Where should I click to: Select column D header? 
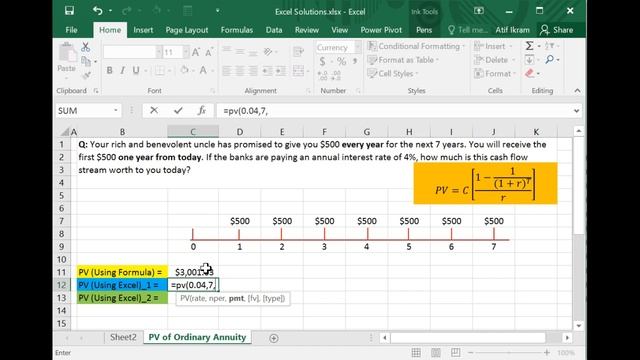coord(240,131)
